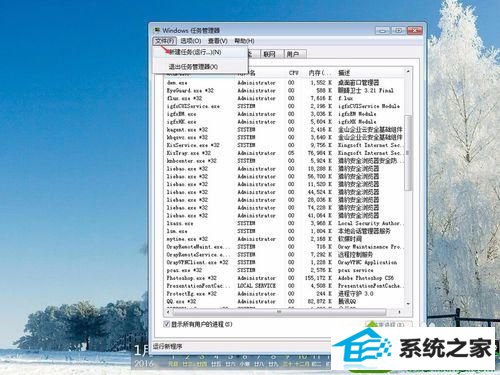500x375 pixels.
Task: Select the OrayRemoteMaint.exe process
Action: [x=198, y=247]
